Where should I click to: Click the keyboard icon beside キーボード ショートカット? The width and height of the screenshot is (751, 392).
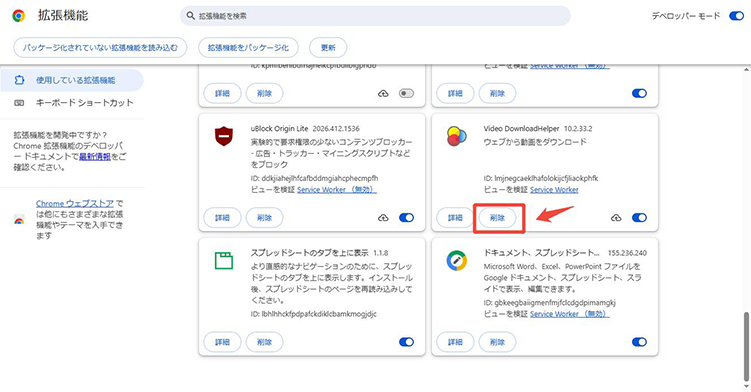tap(19, 103)
